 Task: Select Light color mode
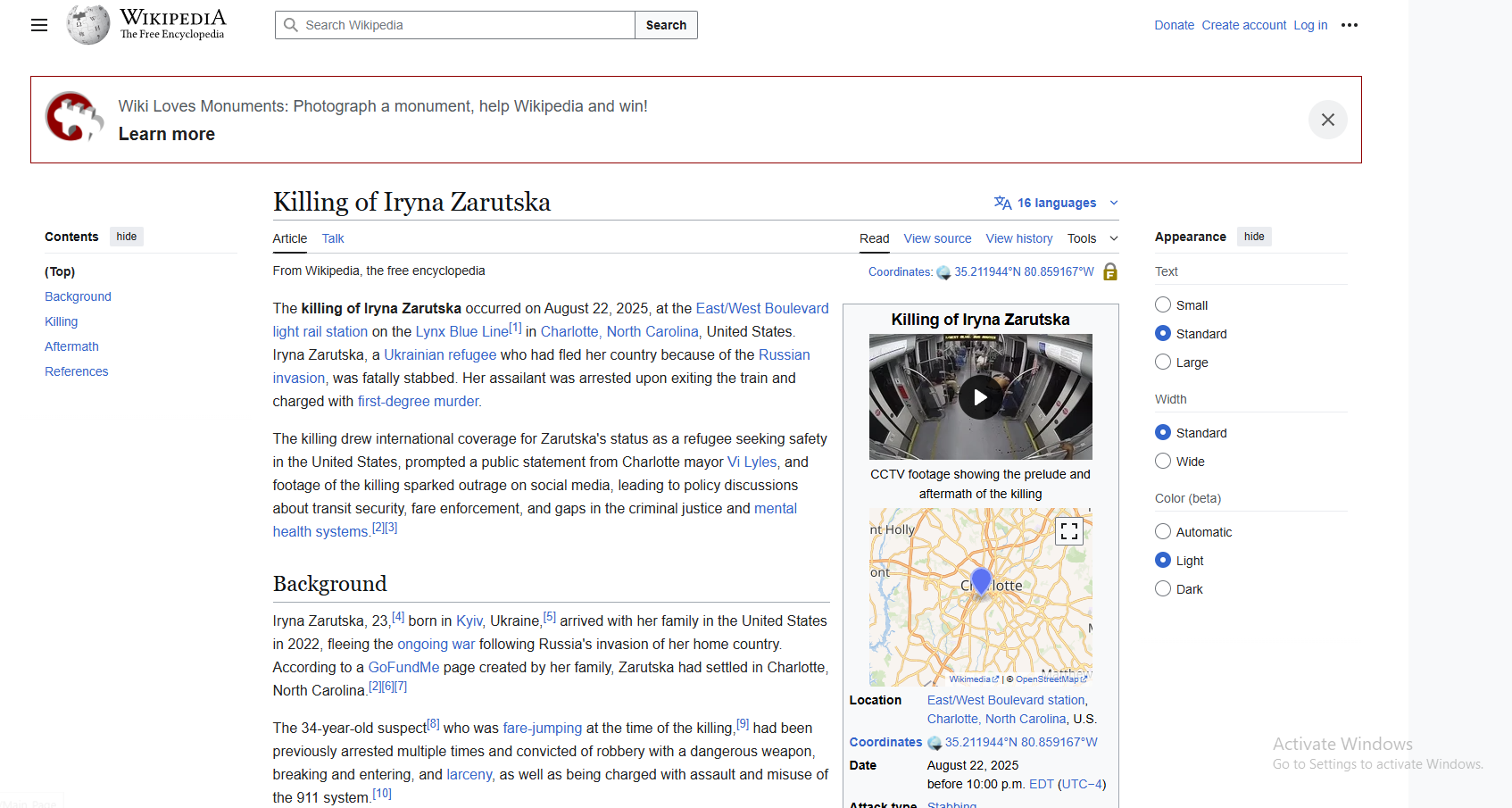pyautogui.click(x=1163, y=560)
